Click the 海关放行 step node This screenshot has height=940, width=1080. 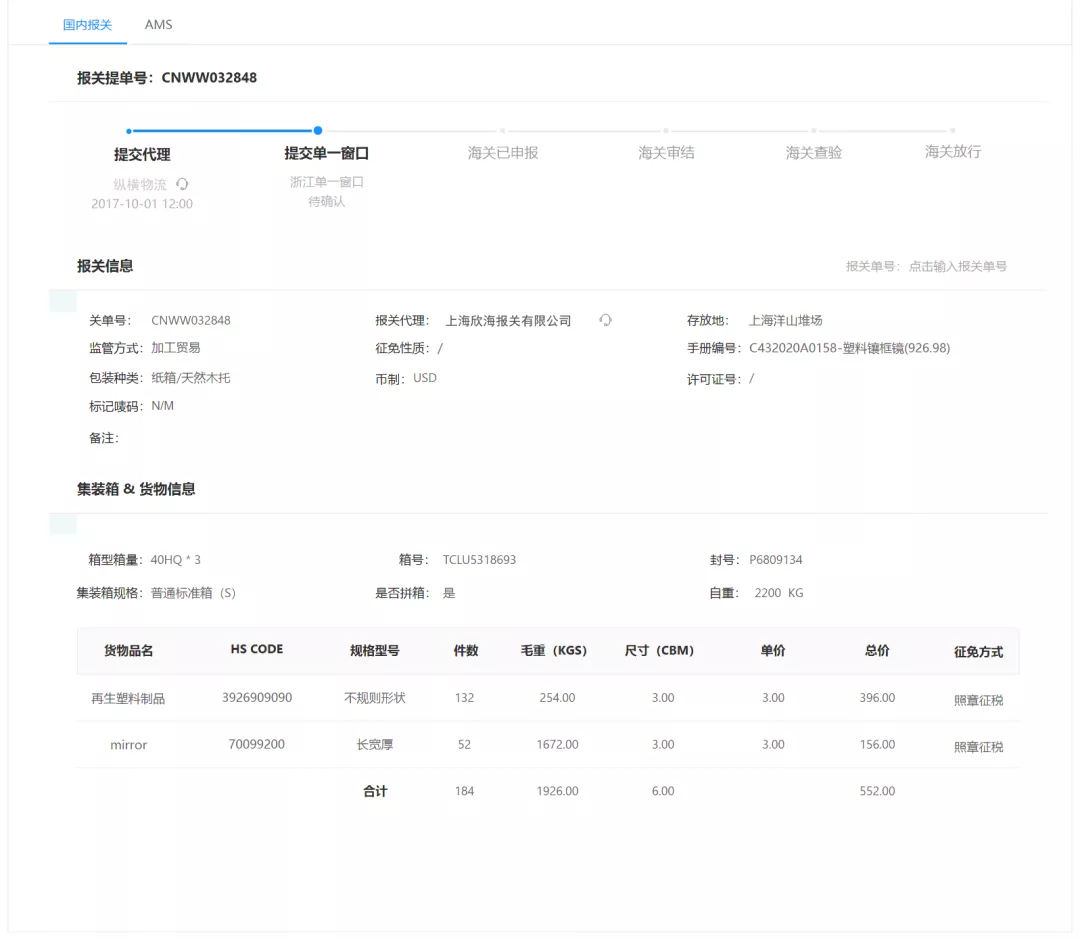pyautogui.click(x=952, y=131)
